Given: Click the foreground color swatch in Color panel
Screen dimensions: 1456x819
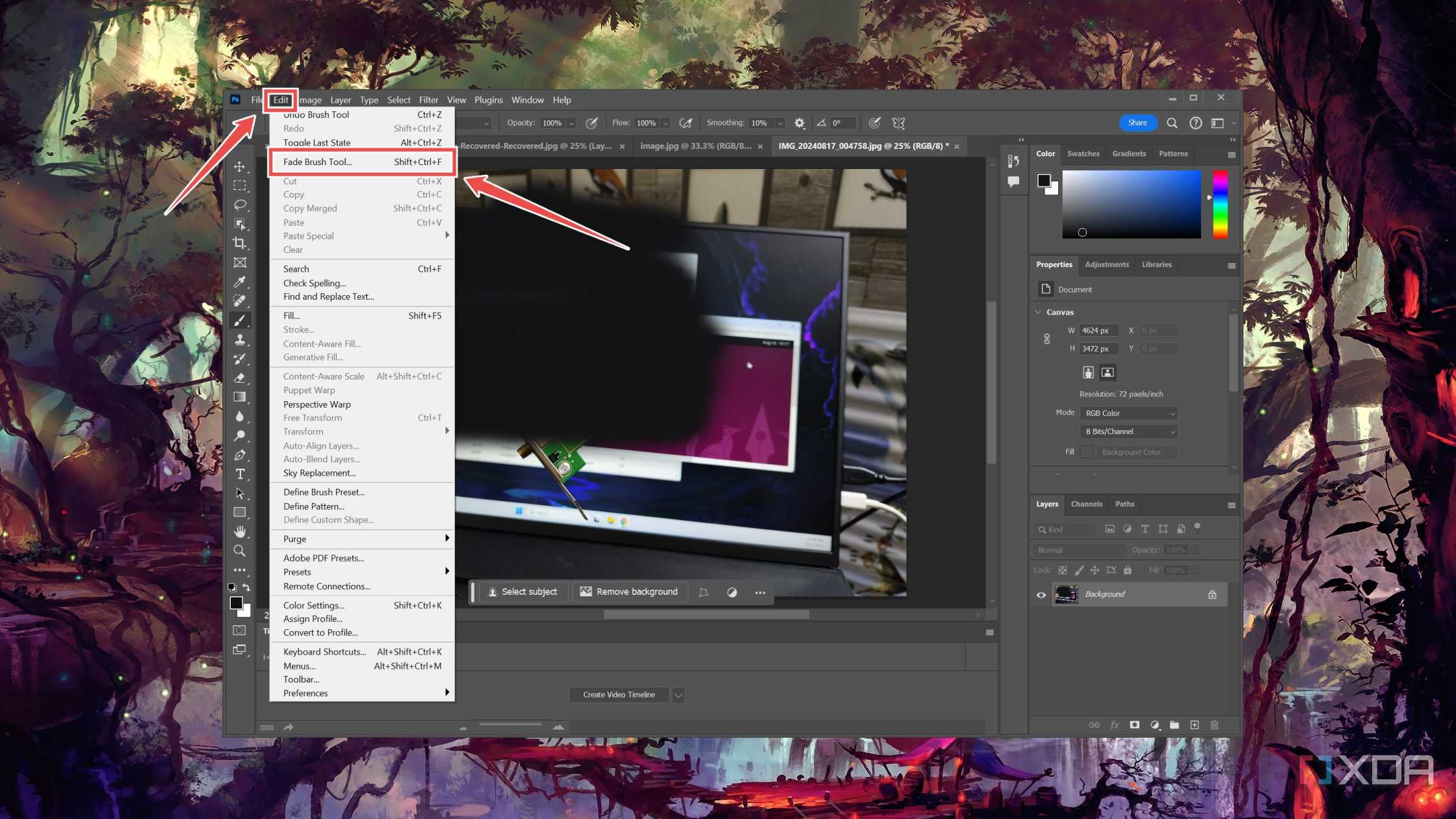Looking at the screenshot, I should pos(1044,181).
